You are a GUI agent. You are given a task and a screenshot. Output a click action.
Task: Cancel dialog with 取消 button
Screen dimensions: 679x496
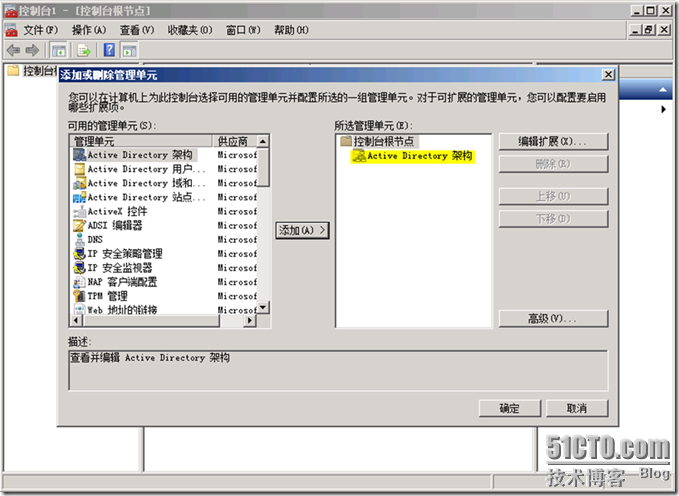pyautogui.click(x=577, y=408)
